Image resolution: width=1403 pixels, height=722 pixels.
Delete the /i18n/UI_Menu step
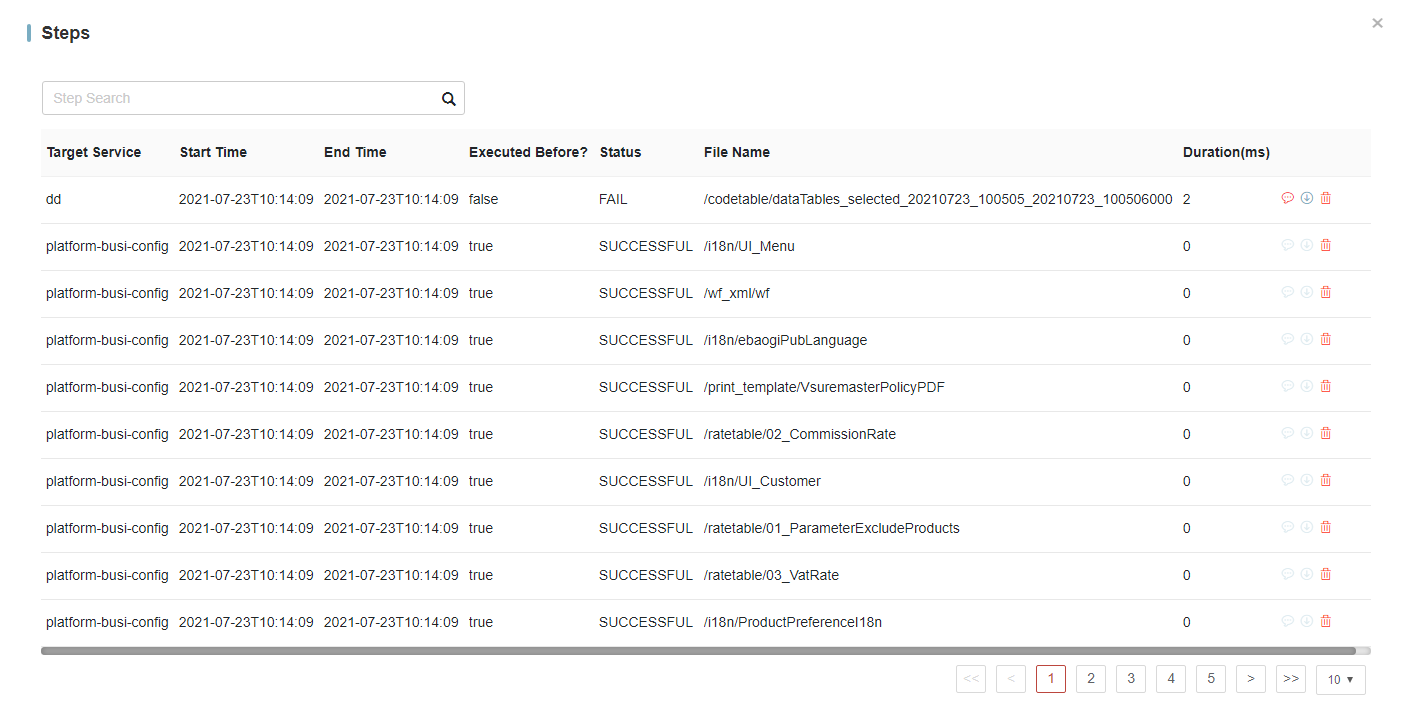tap(1326, 245)
